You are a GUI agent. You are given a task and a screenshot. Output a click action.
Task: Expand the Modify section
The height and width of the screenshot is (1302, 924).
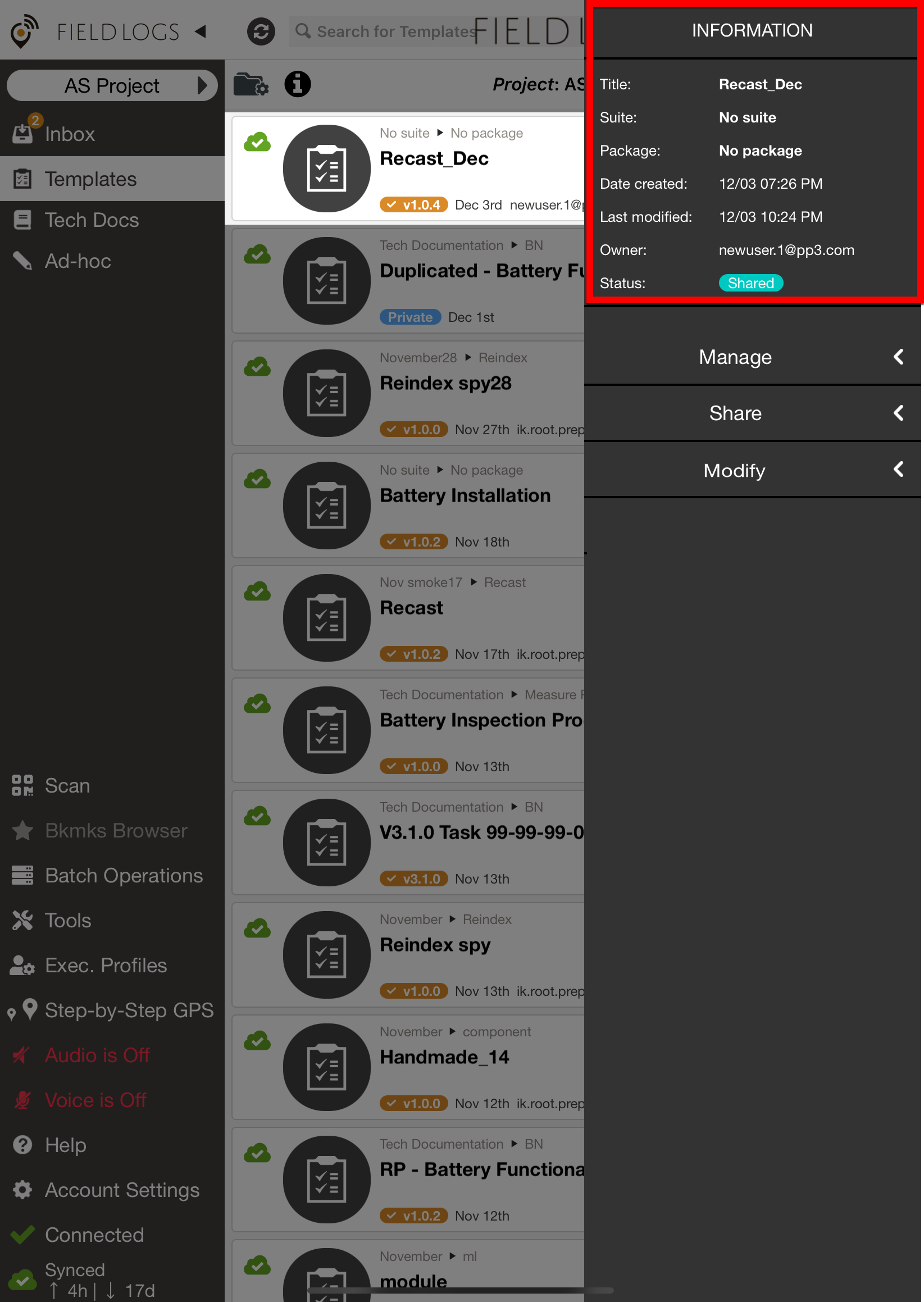coord(752,470)
